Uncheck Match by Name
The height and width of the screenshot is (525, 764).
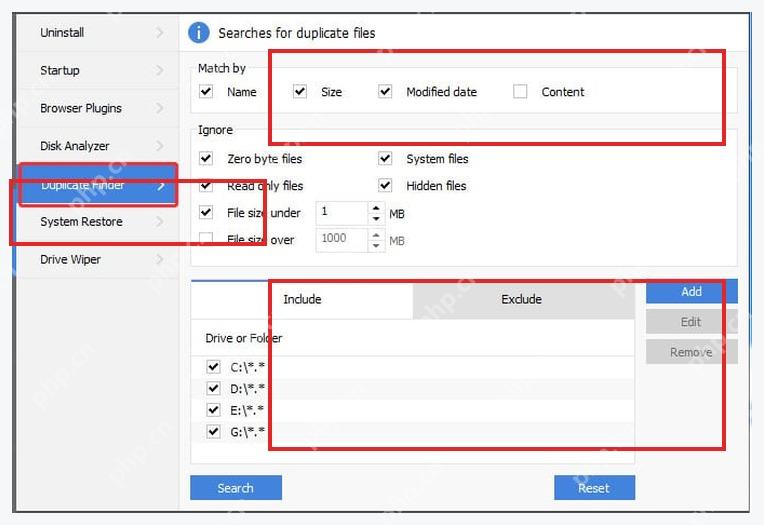coord(206,92)
